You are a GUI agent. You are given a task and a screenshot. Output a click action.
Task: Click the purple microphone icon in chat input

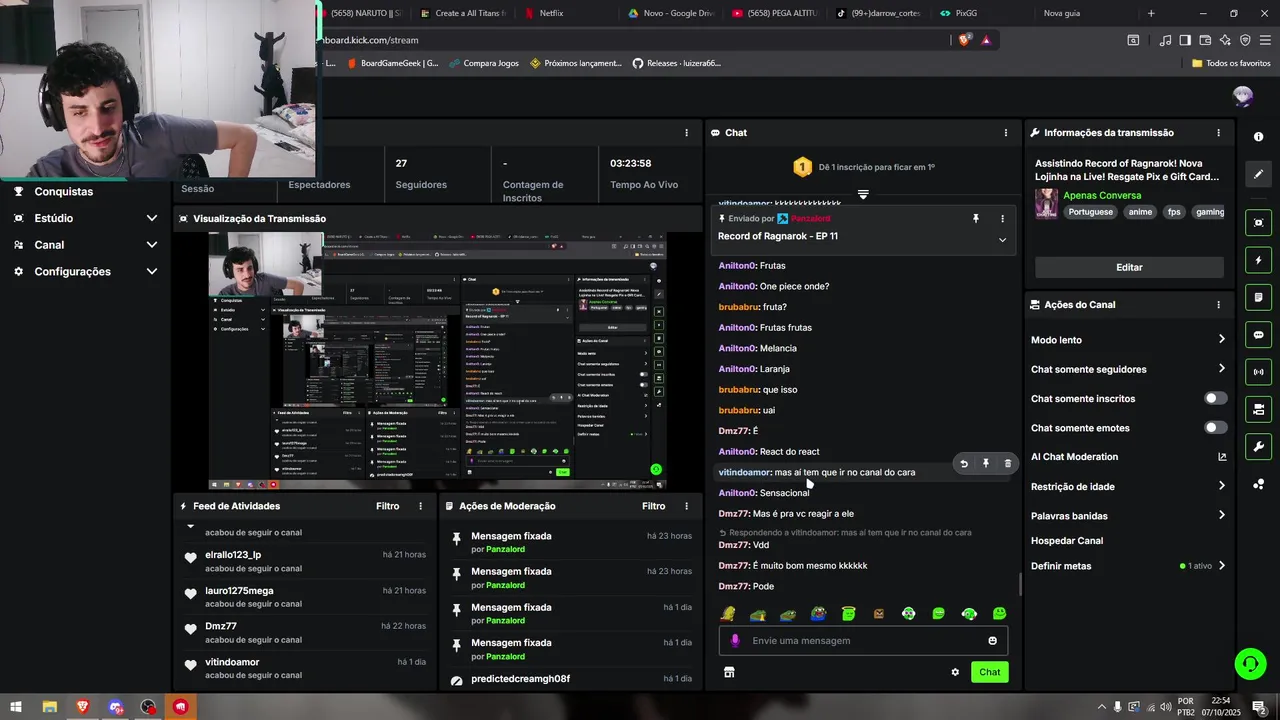(x=735, y=641)
